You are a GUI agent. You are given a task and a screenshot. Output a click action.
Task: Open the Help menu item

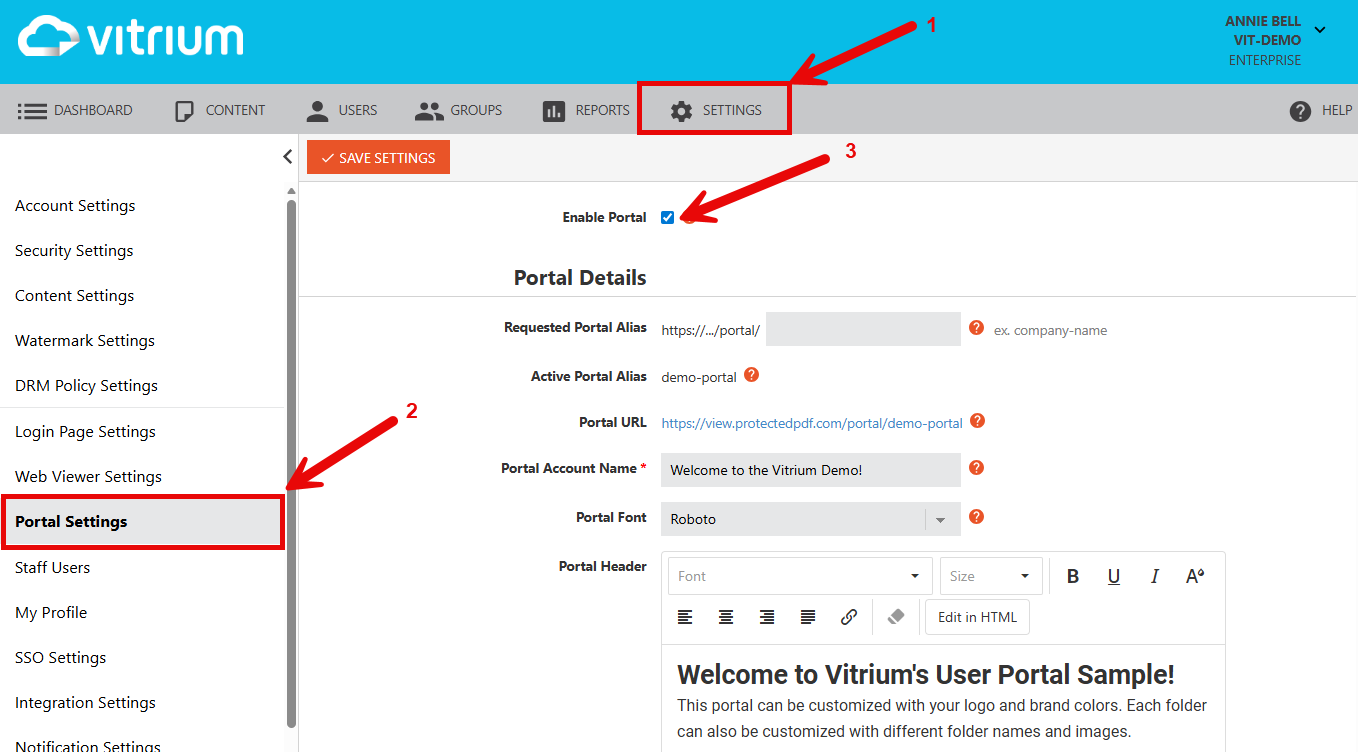tap(1320, 110)
